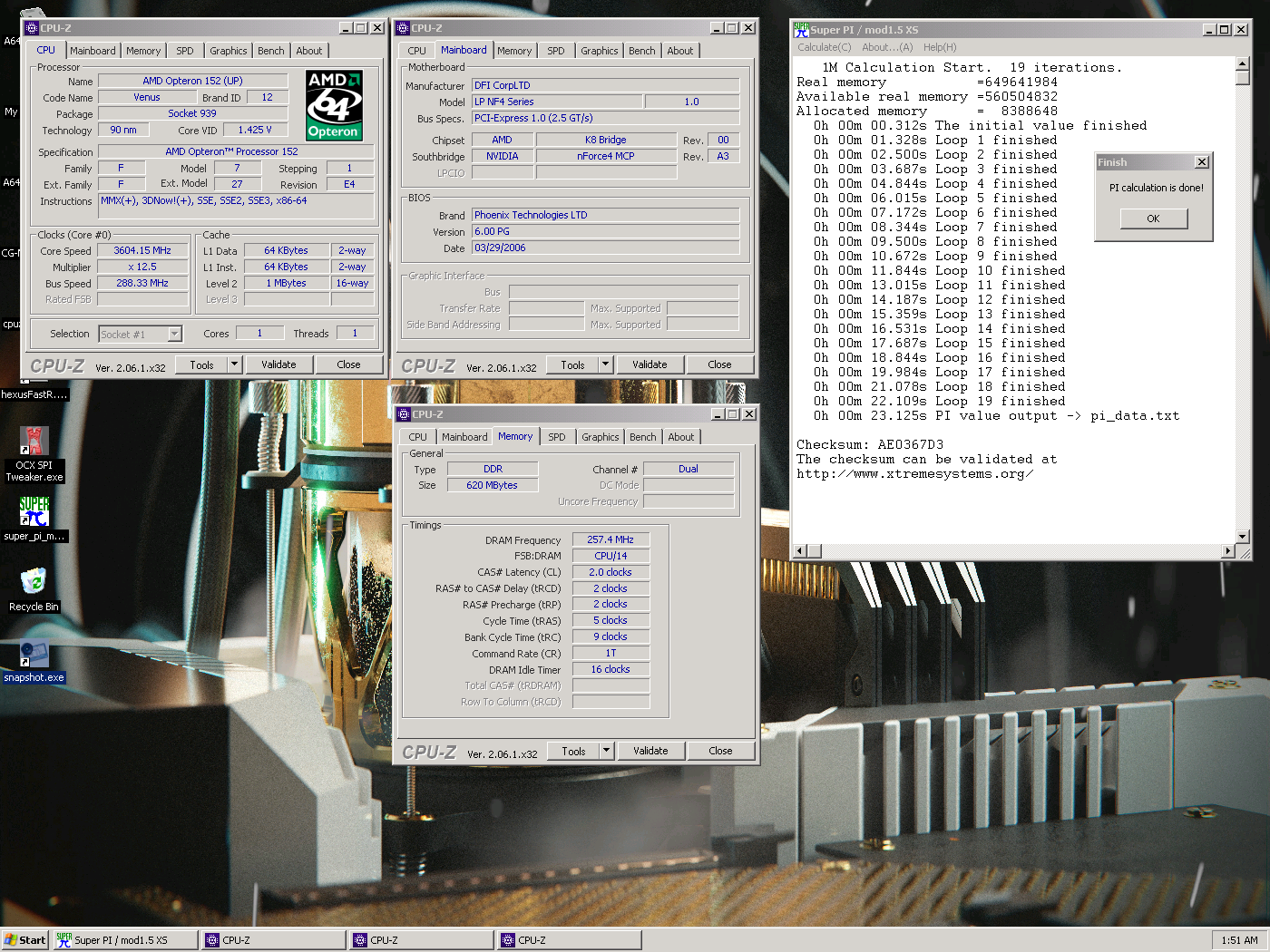Click the Core VID 1.425 V field
The image size is (1270, 952).
click(255, 130)
